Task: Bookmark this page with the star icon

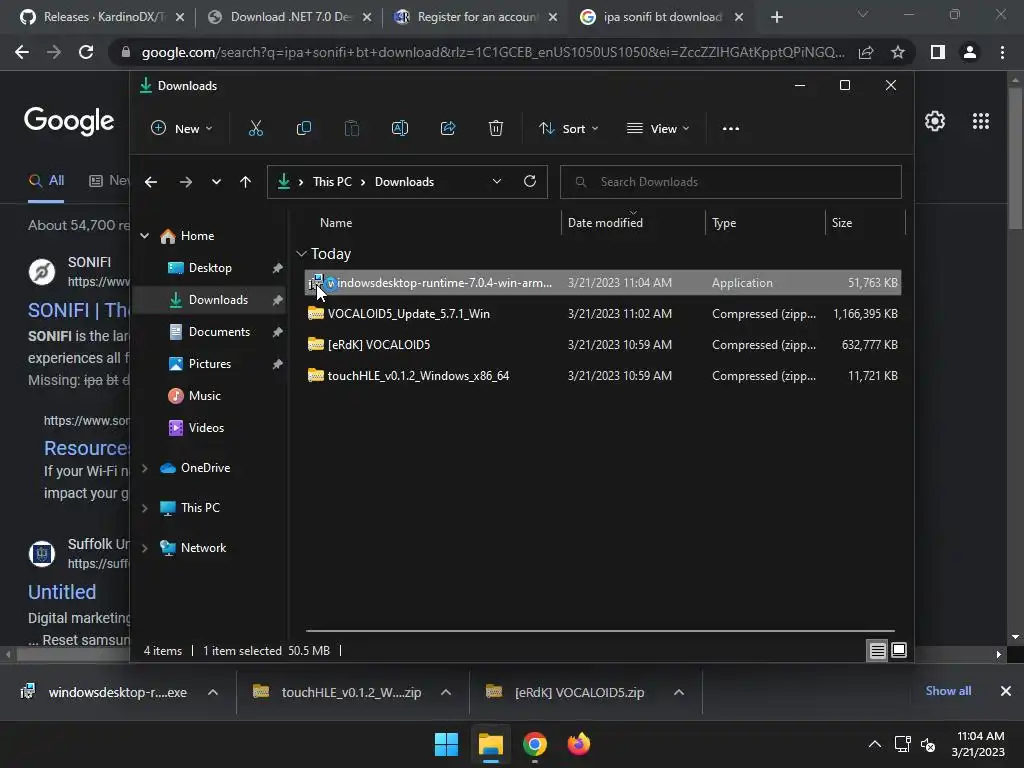Action: (898, 52)
